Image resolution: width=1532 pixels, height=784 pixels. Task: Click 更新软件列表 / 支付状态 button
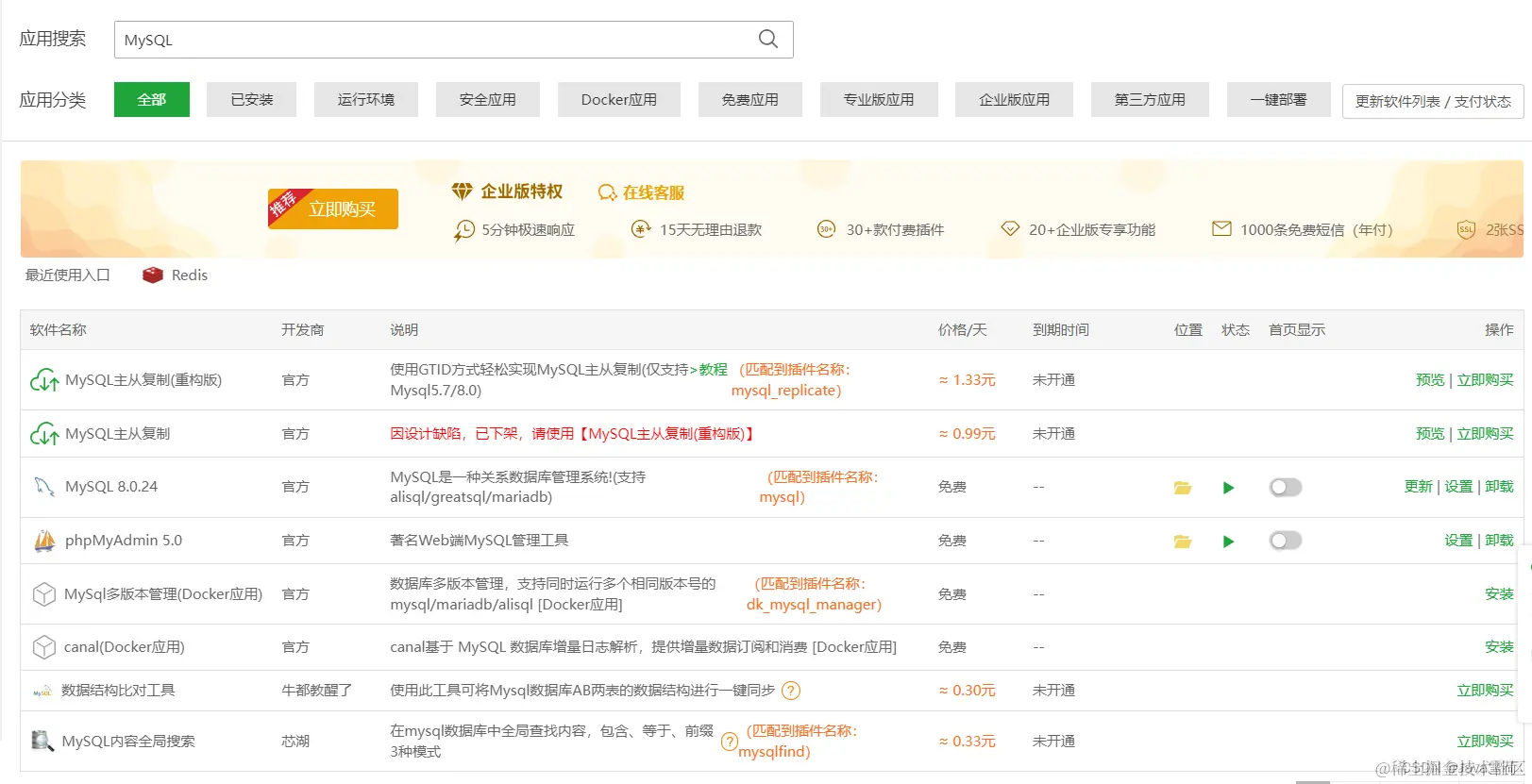[1433, 101]
